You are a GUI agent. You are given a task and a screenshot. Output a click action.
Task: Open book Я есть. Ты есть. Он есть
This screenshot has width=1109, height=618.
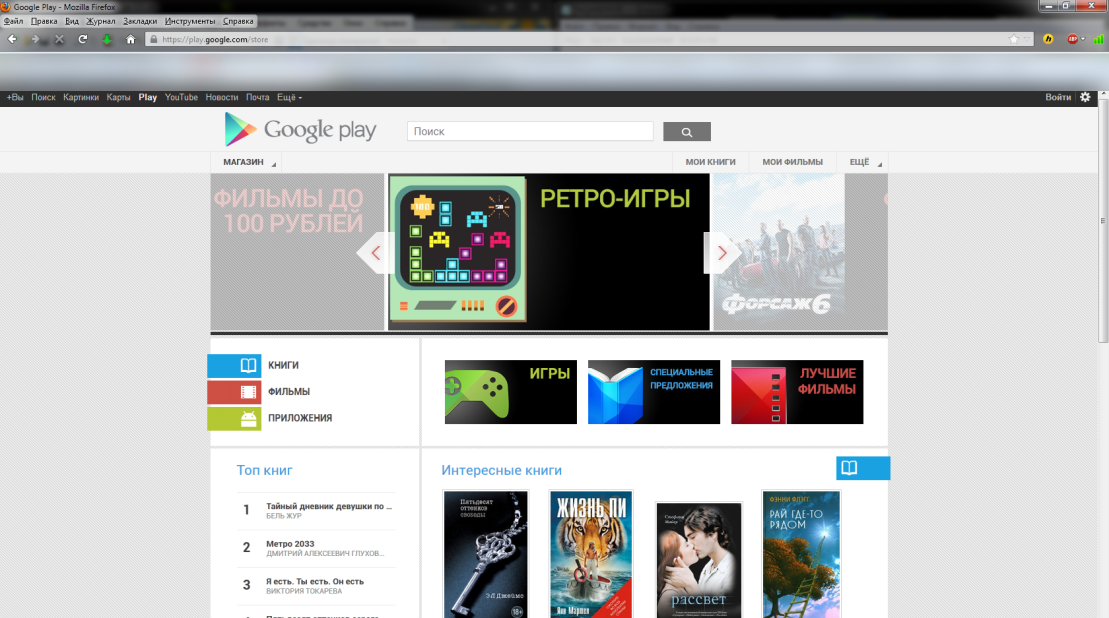click(x=315, y=581)
